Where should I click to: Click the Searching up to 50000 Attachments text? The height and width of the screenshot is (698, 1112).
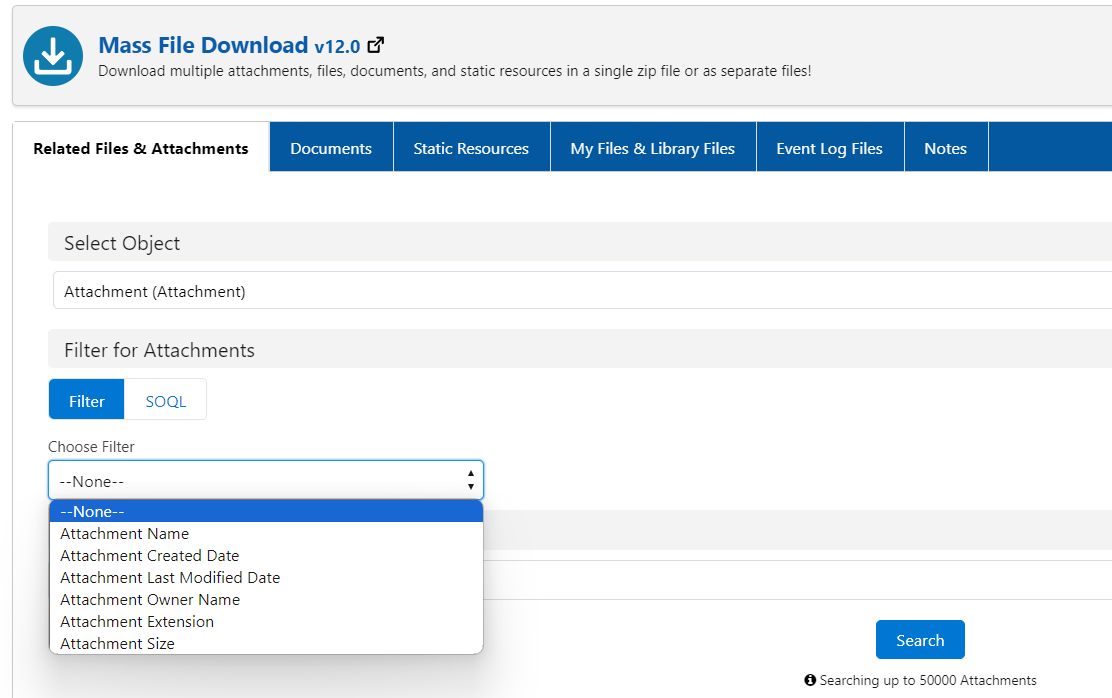coord(928,680)
